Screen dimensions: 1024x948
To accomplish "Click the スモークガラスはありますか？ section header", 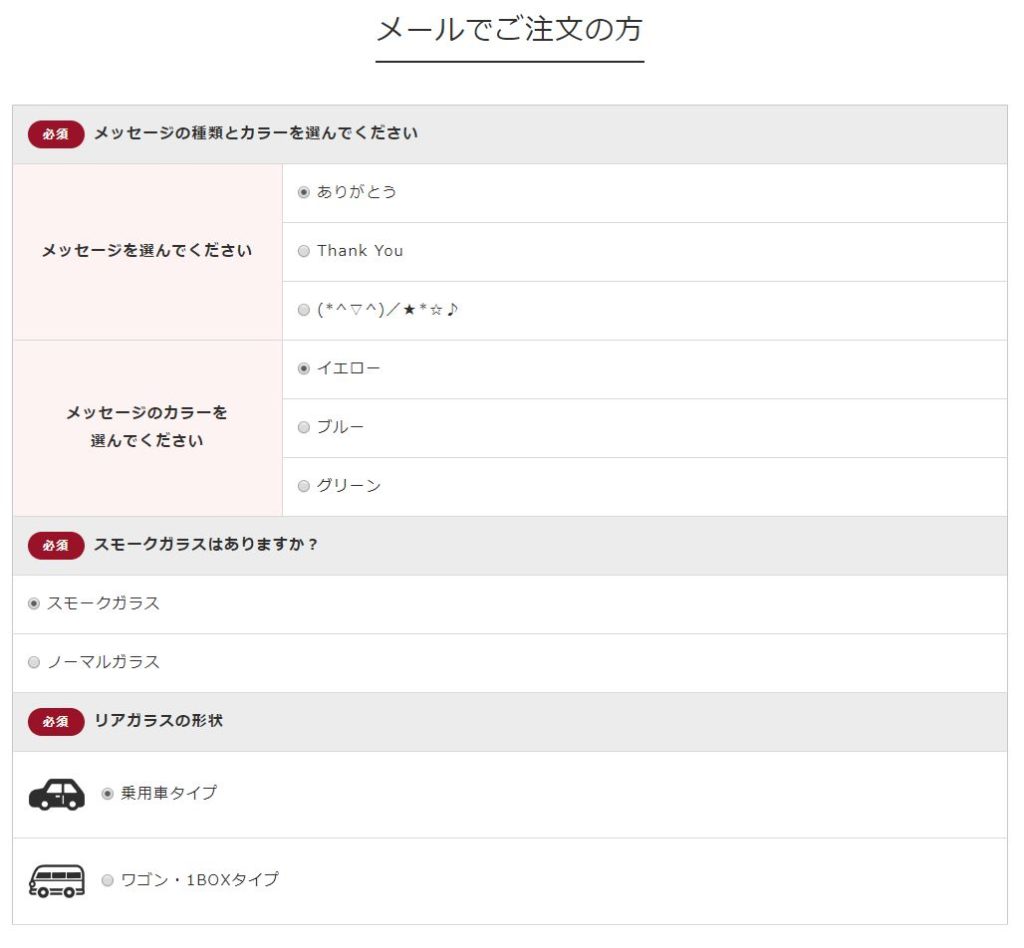I will (206, 545).
